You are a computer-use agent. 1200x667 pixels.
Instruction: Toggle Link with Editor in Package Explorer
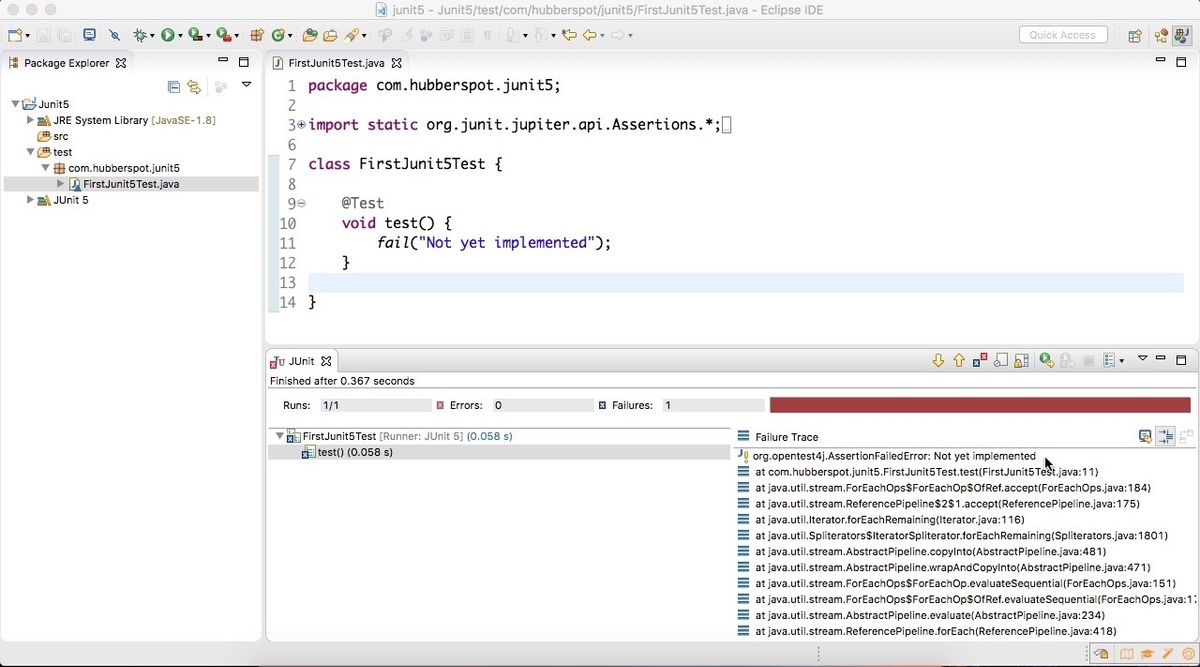194,87
